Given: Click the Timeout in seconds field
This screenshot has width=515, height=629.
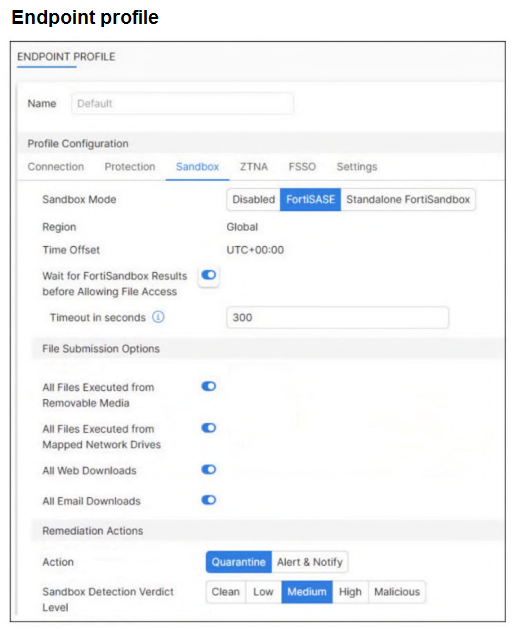Looking at the screenshot, I should [x=337, y=317].
